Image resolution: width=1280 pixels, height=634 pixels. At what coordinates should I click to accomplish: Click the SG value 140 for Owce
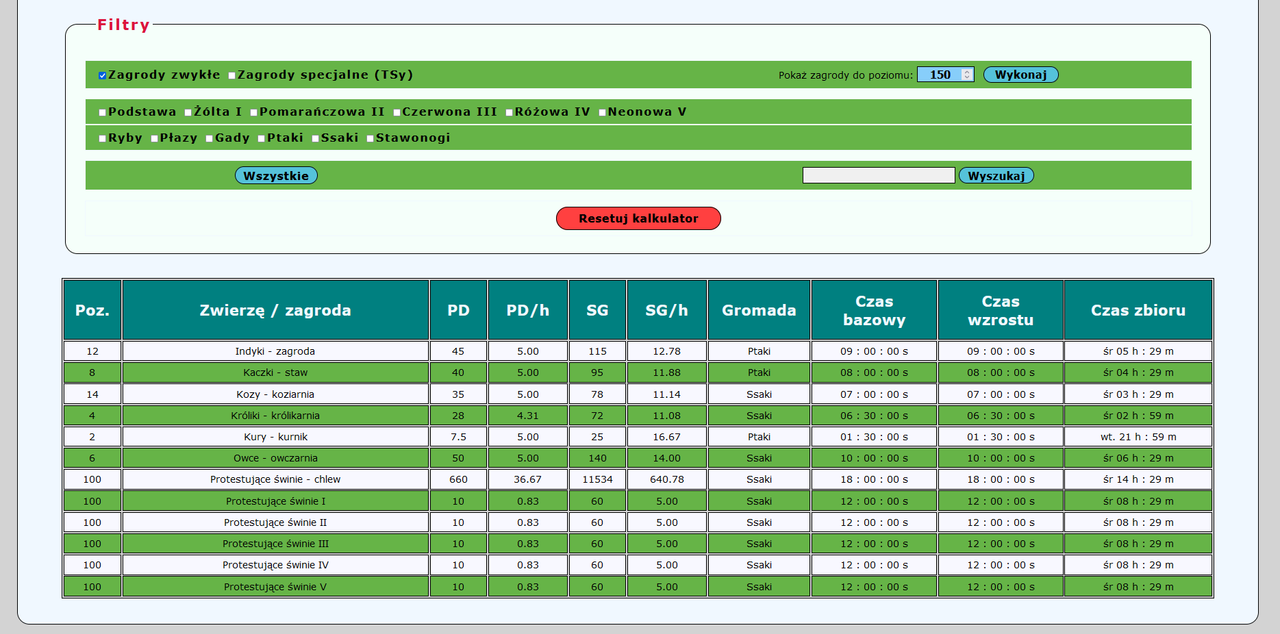[597, 458]
